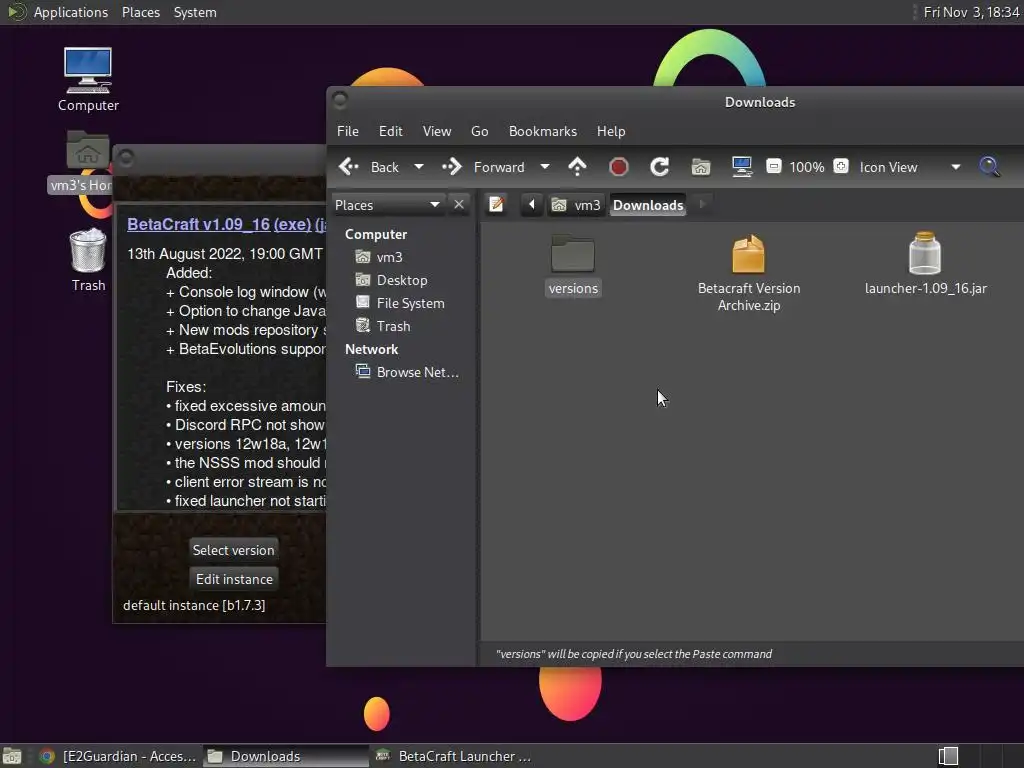
Task: Open the Bookmarks menu
Action: (x=543, y=131)
